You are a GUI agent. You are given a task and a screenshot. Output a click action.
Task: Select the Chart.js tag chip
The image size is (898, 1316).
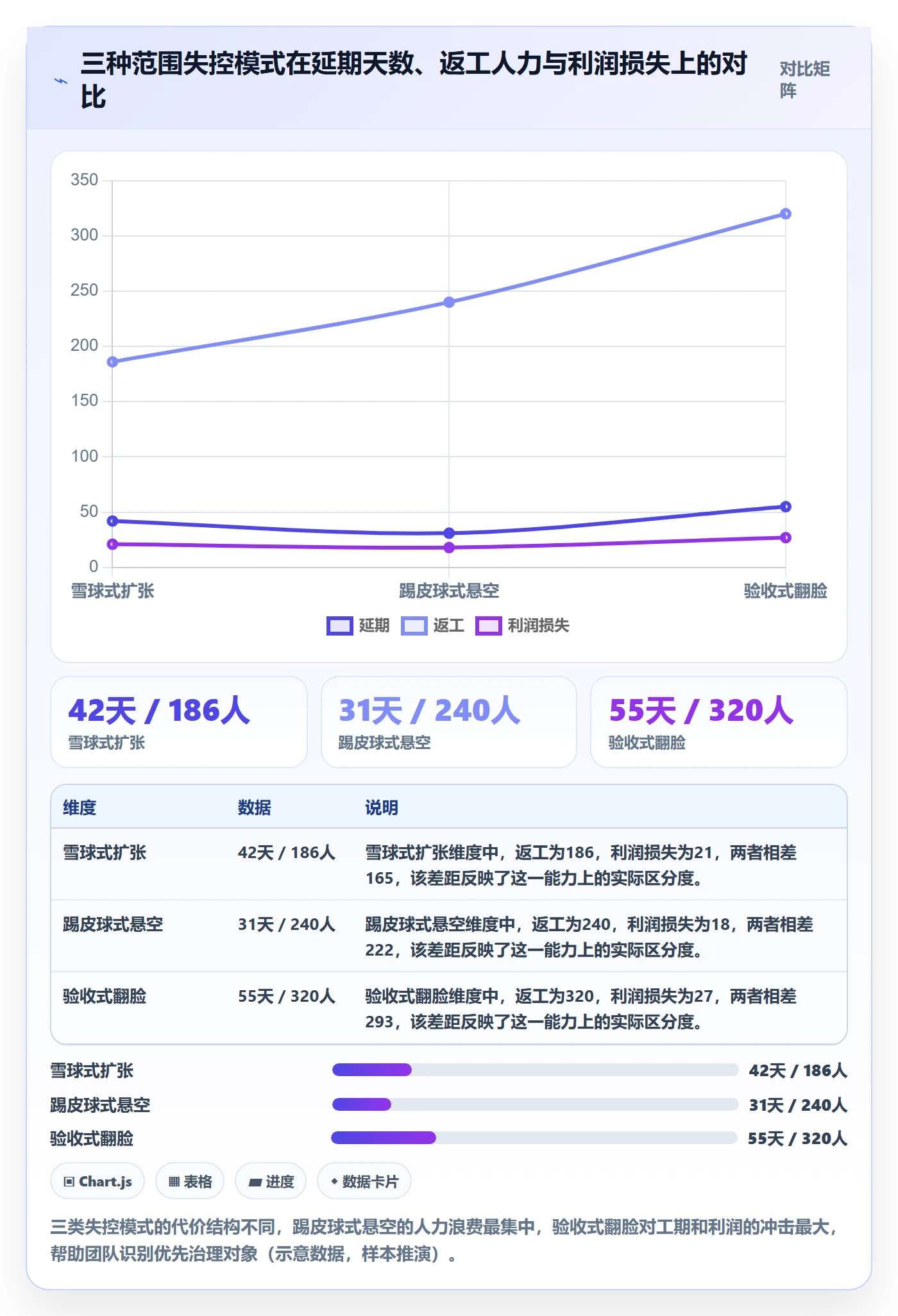[97, 1181]
